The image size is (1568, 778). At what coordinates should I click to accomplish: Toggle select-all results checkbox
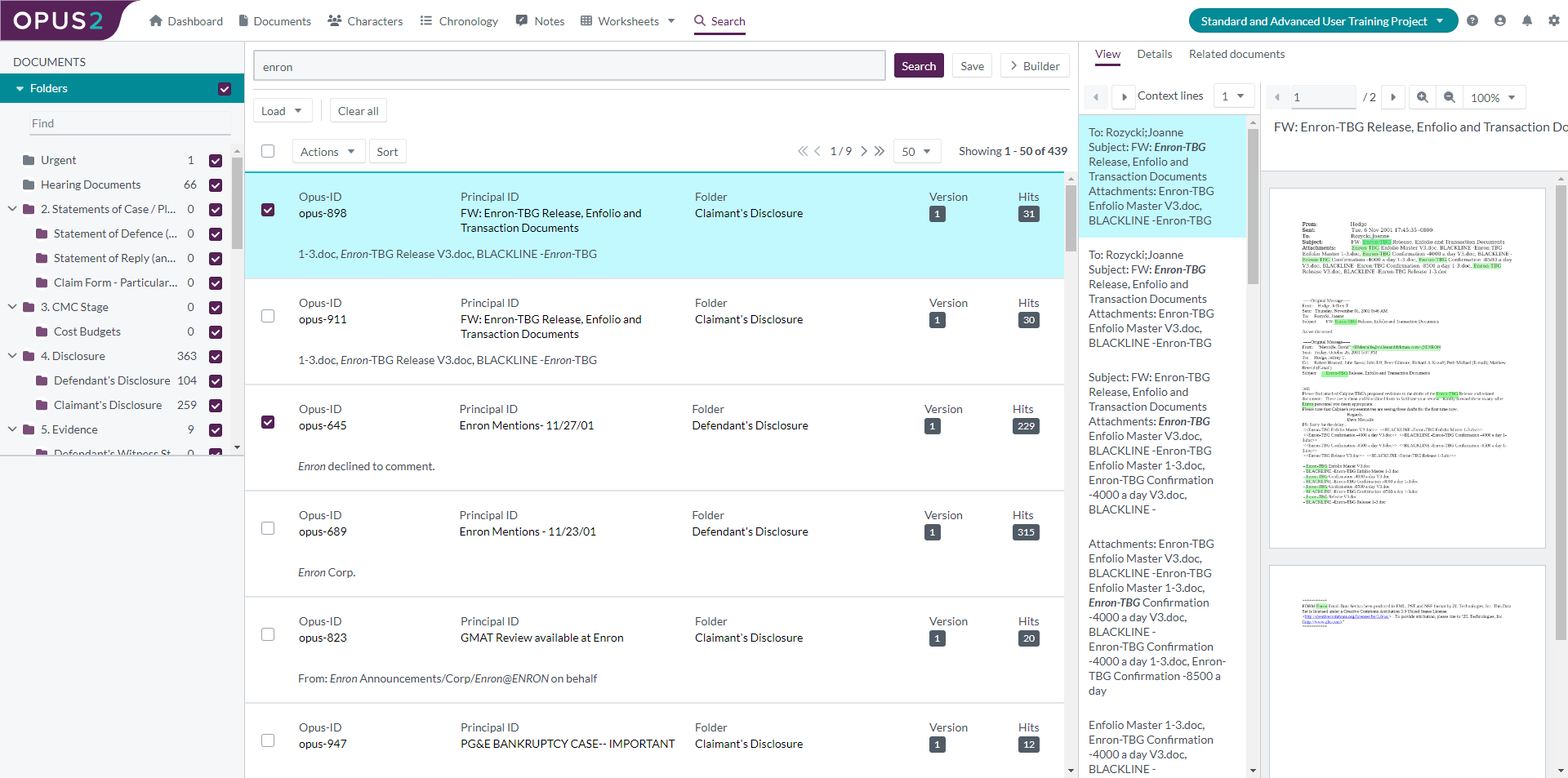(268, 151)
